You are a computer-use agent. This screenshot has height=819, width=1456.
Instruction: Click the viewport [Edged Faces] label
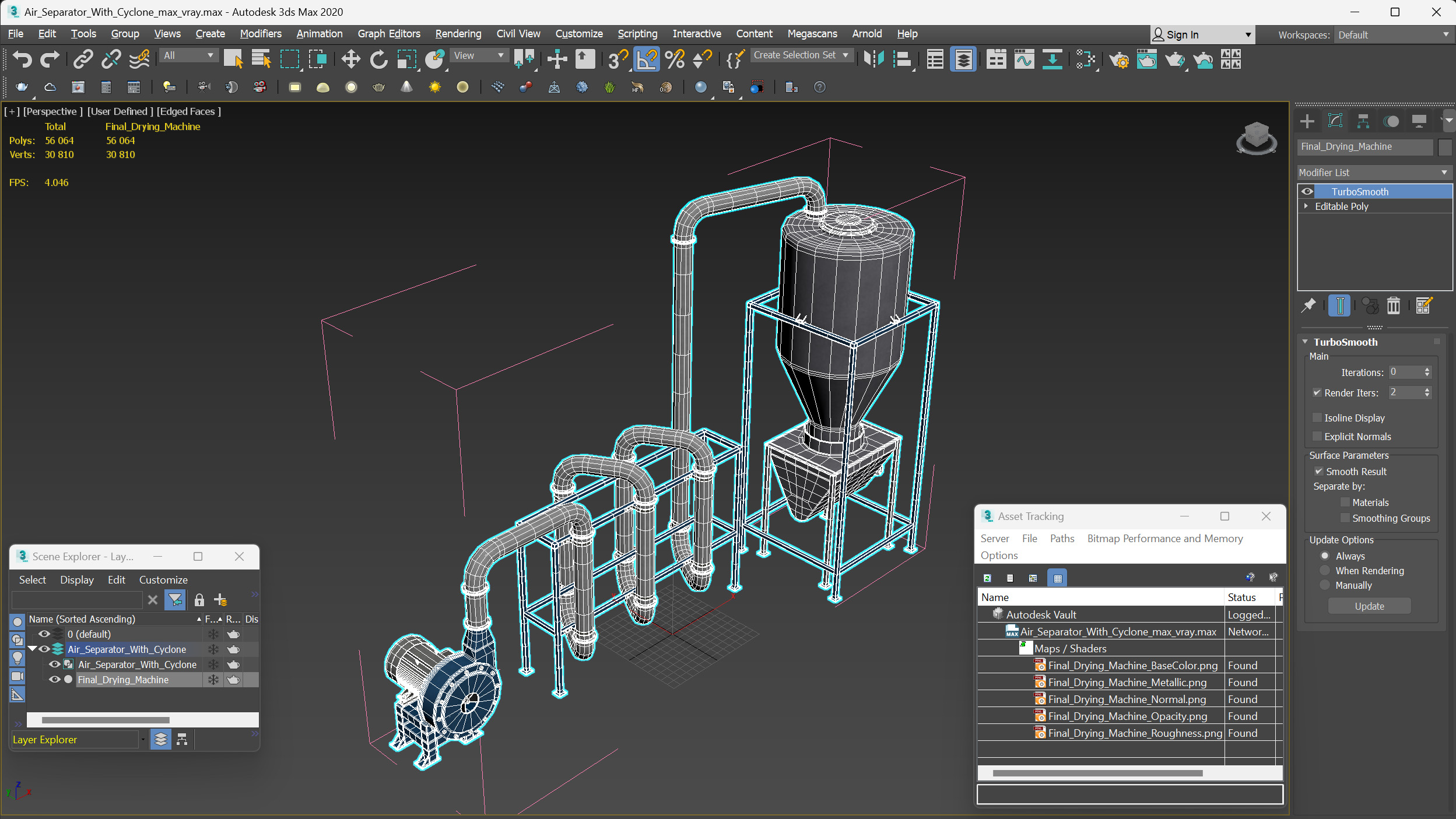(x=189, y=111)
